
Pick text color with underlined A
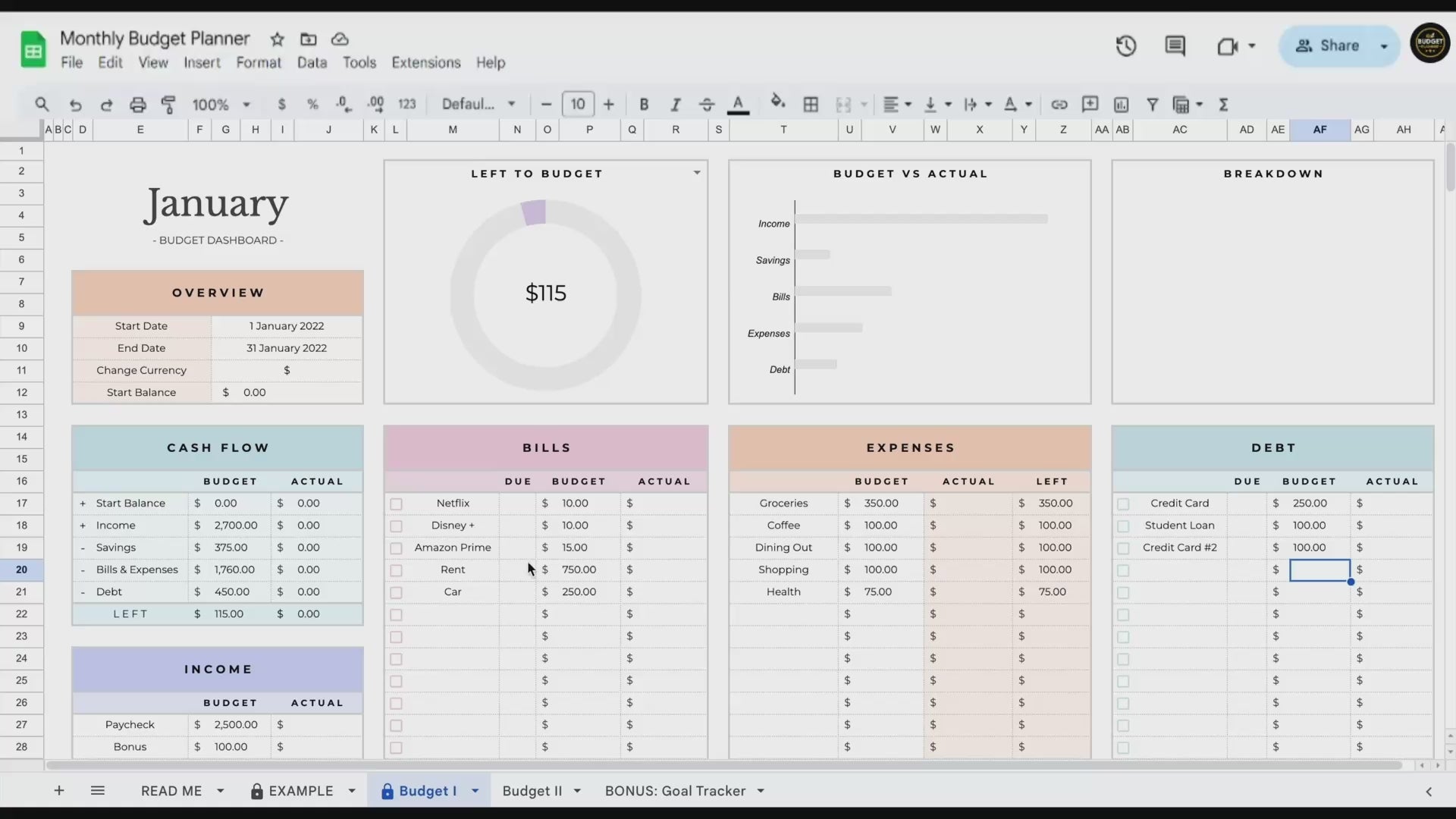click(x=738, y=105)
